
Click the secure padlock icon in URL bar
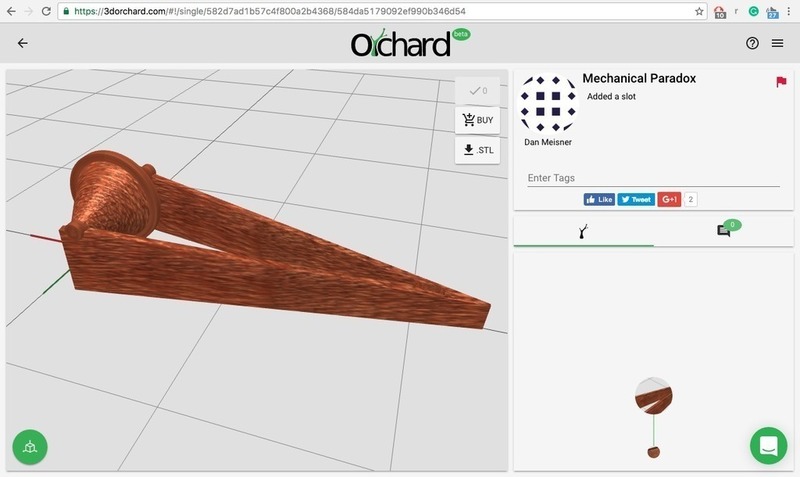66,11
